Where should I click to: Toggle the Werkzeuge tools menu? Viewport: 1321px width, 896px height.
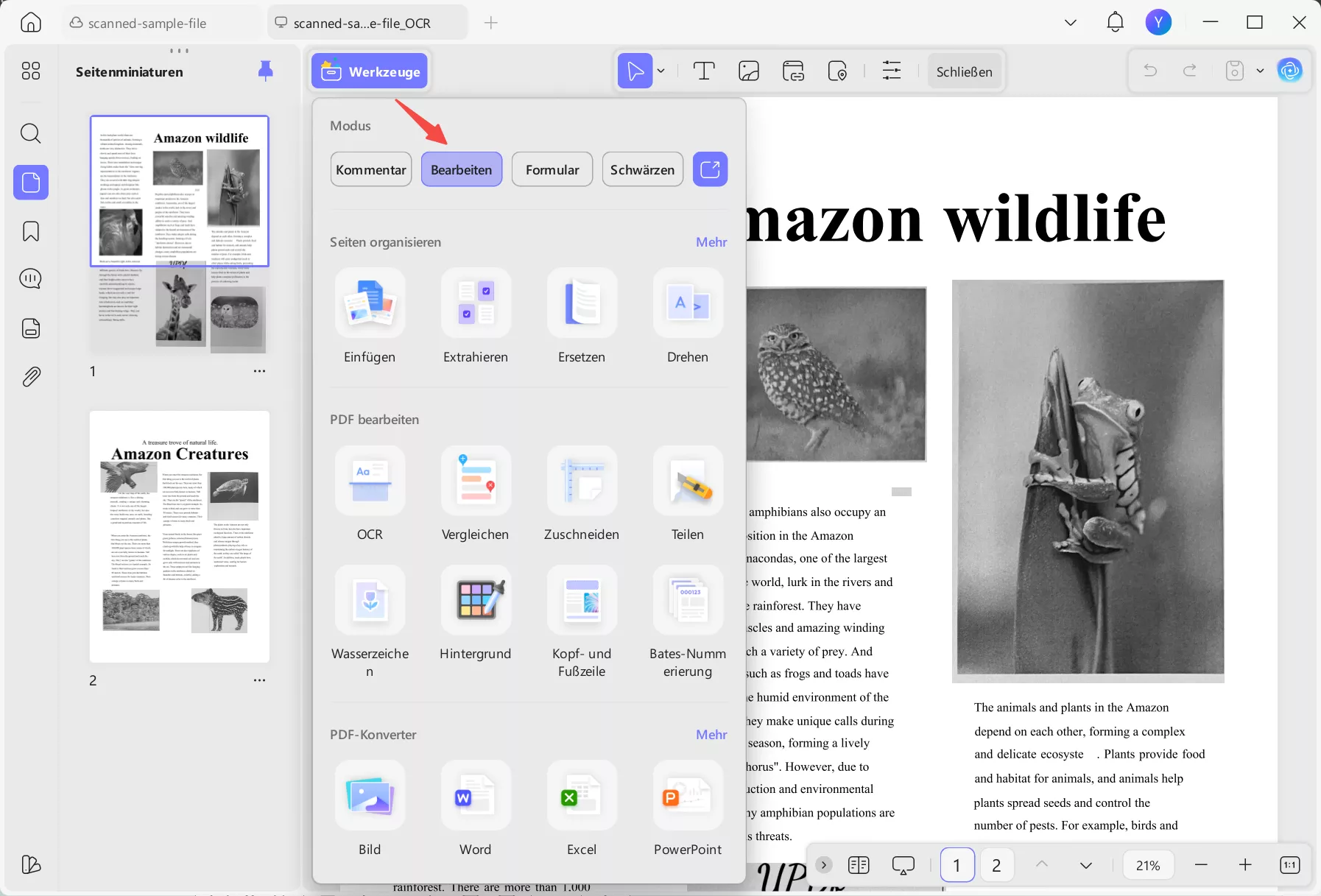pos(370,71)
